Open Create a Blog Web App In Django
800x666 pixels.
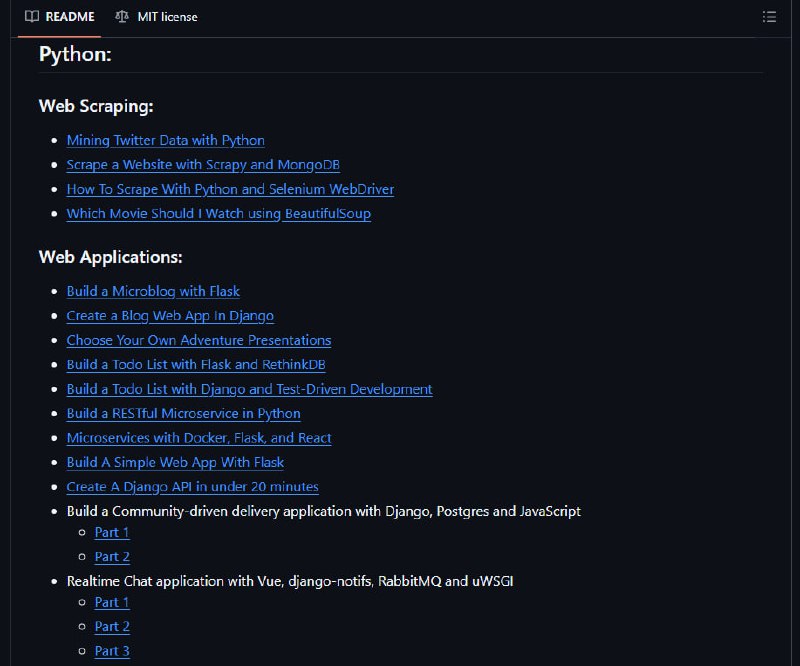170,316
